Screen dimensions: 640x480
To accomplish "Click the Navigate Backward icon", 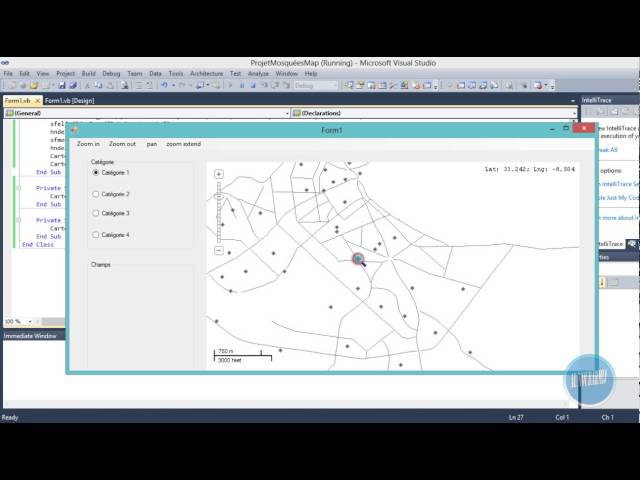I will 199,85.
